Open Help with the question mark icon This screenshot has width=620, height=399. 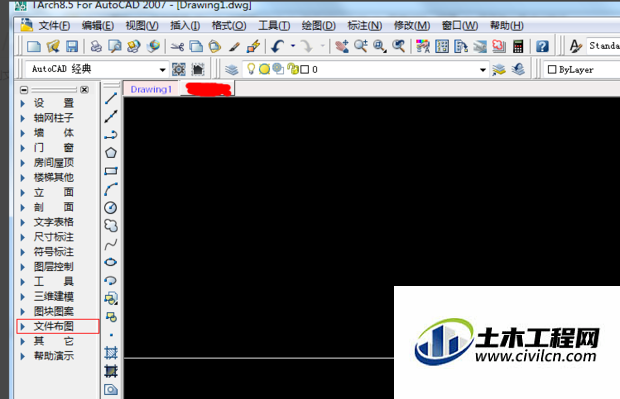[542, 46]
